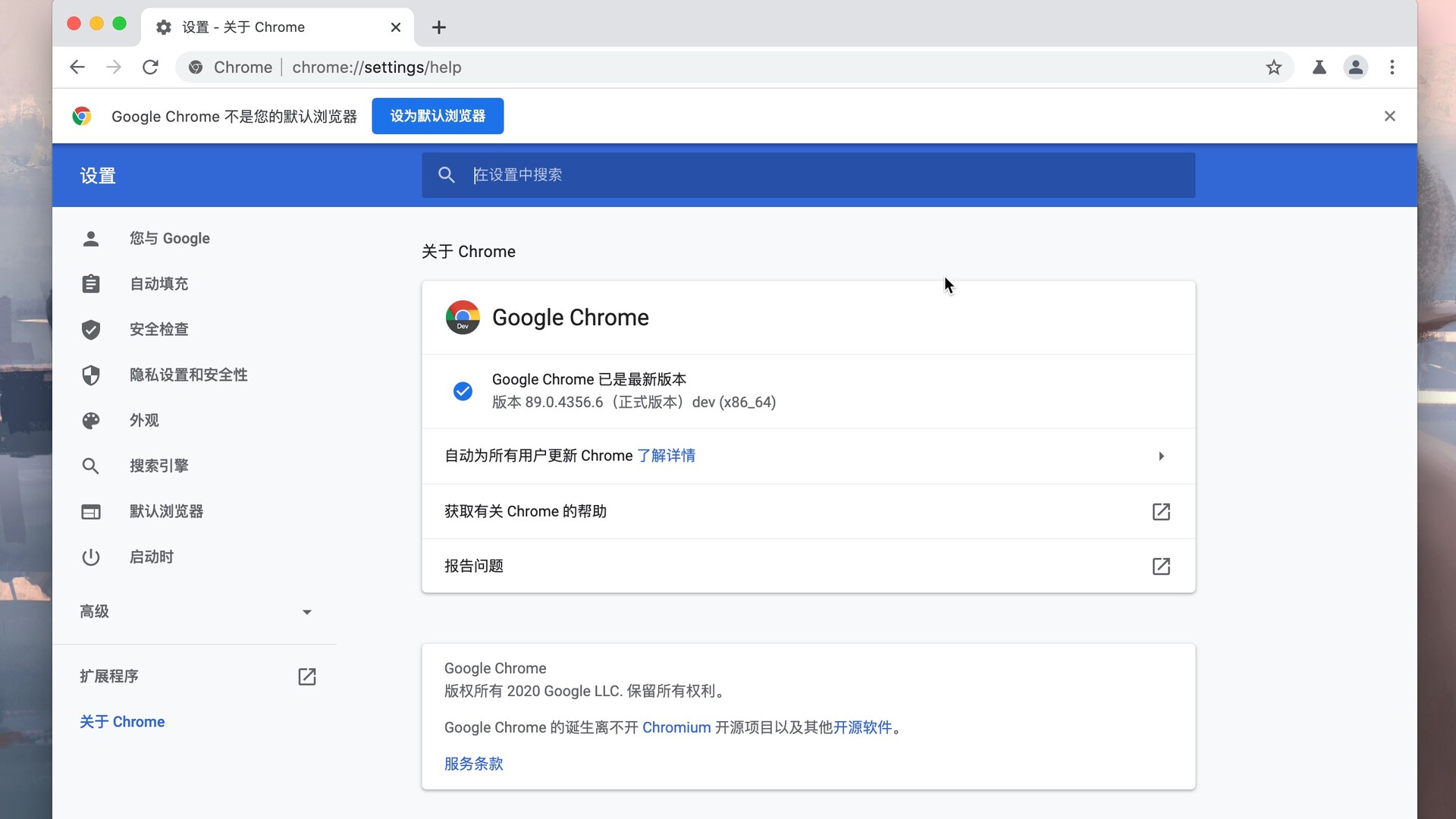Click the Google Chrome 已是最新版本 status text
The height and width of the screenshot is (819, 1456).
(589, 379)
